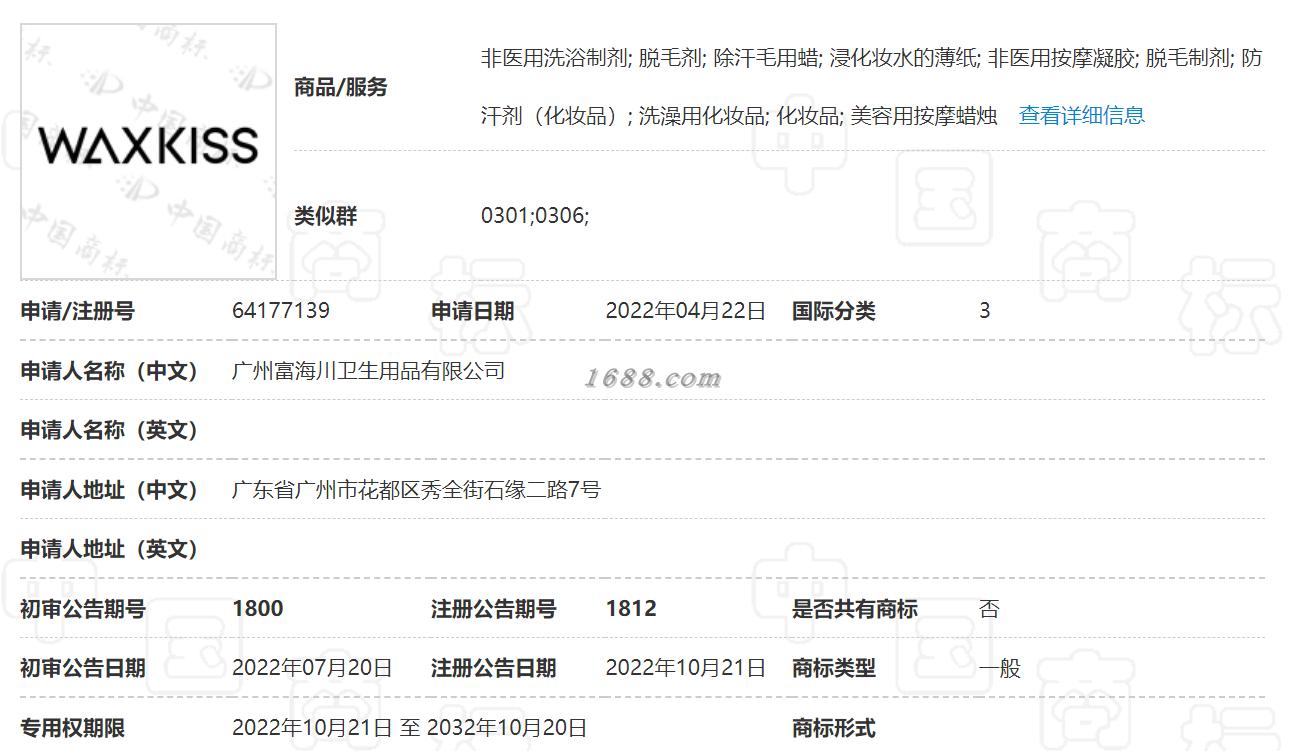
Task: Click the 申请人名称（中文） label
Action: coord(110,371)
